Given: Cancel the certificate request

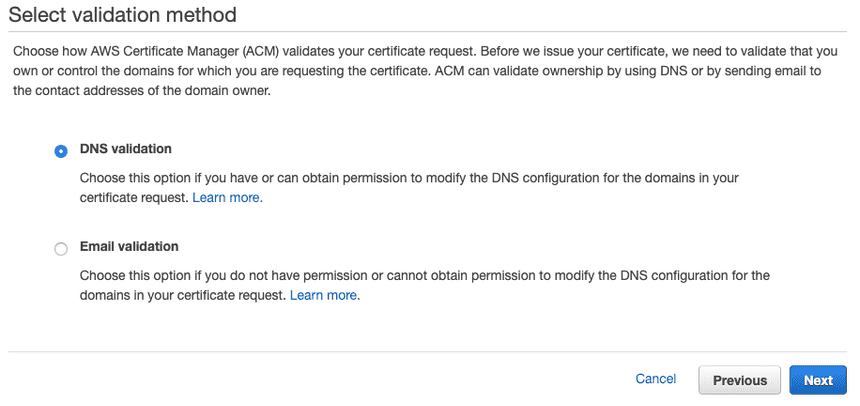Looking at the screenshot, I should point(655,379).
